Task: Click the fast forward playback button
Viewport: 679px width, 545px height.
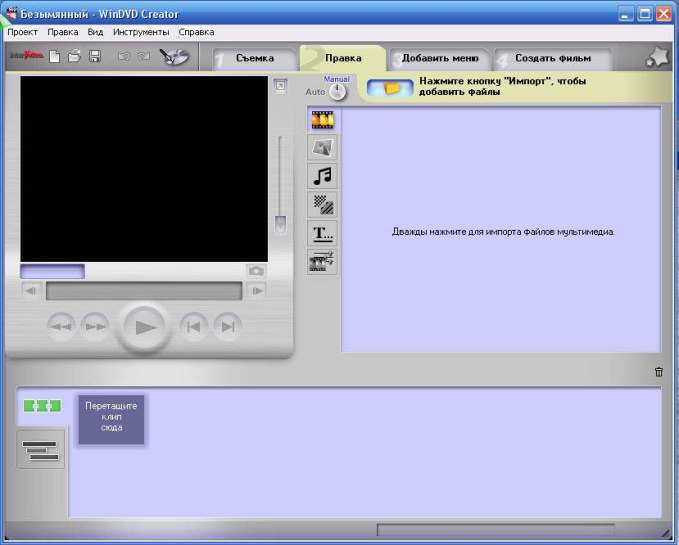Action: [x=95, y=327]
